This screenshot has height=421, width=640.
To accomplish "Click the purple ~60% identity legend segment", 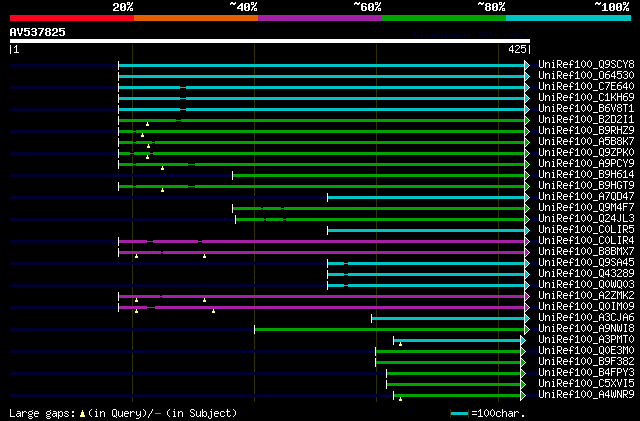I will (320, 18).
